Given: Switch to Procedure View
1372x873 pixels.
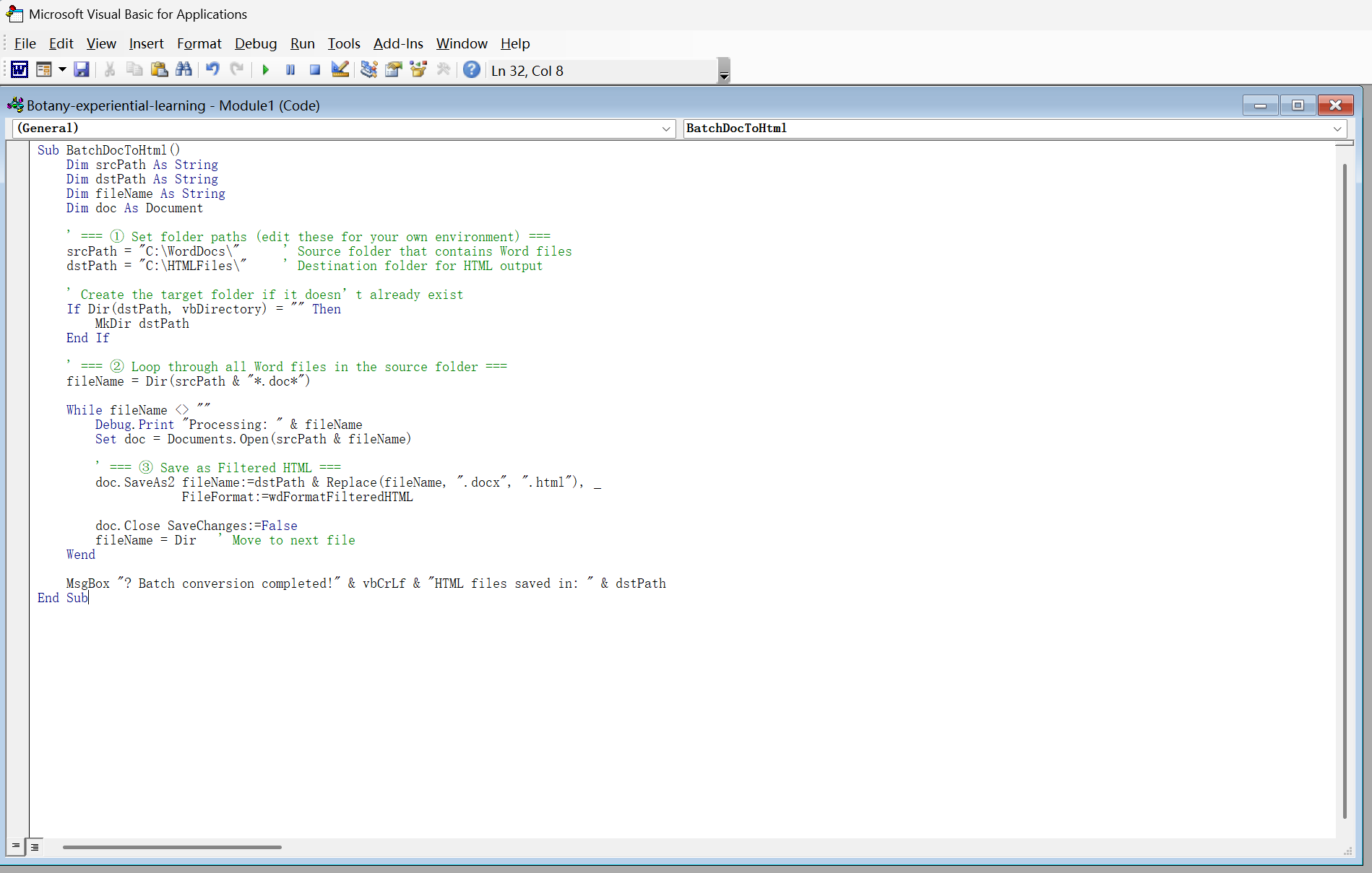Looking at the screenshot, I should click(x=15, y=846).
